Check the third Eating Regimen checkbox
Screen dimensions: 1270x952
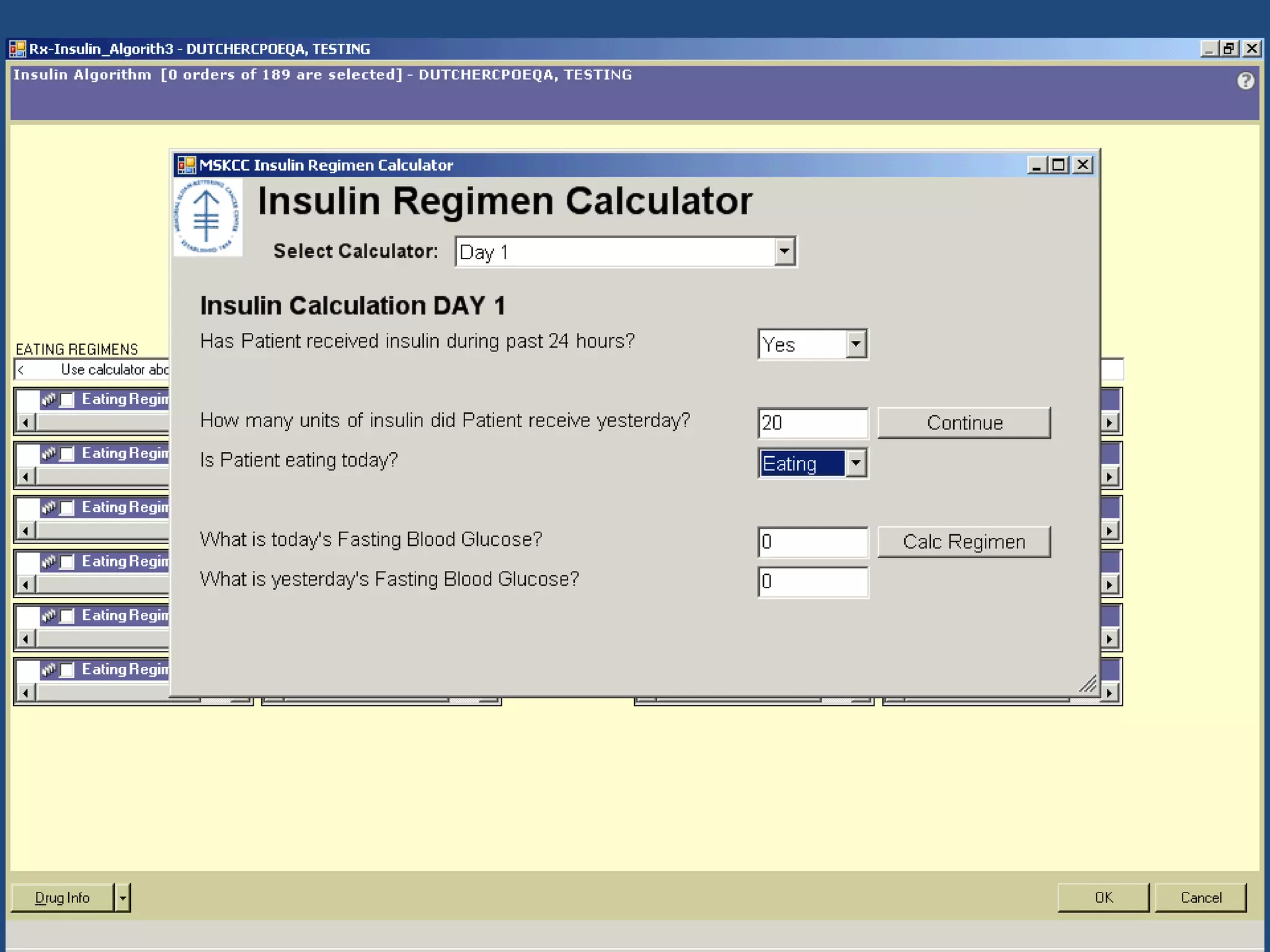67,508
